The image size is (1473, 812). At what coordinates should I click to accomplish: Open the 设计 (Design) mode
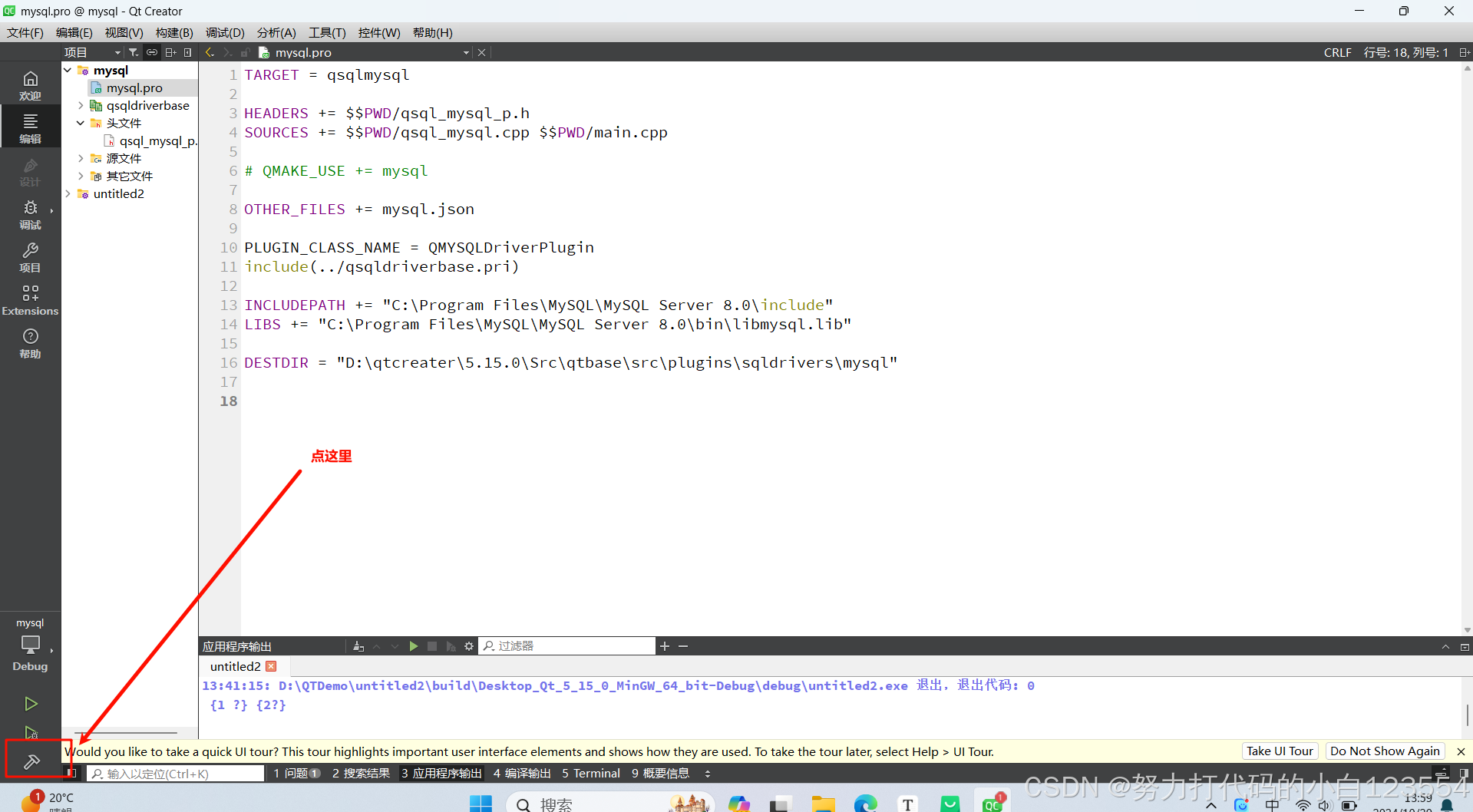[30, 173]
